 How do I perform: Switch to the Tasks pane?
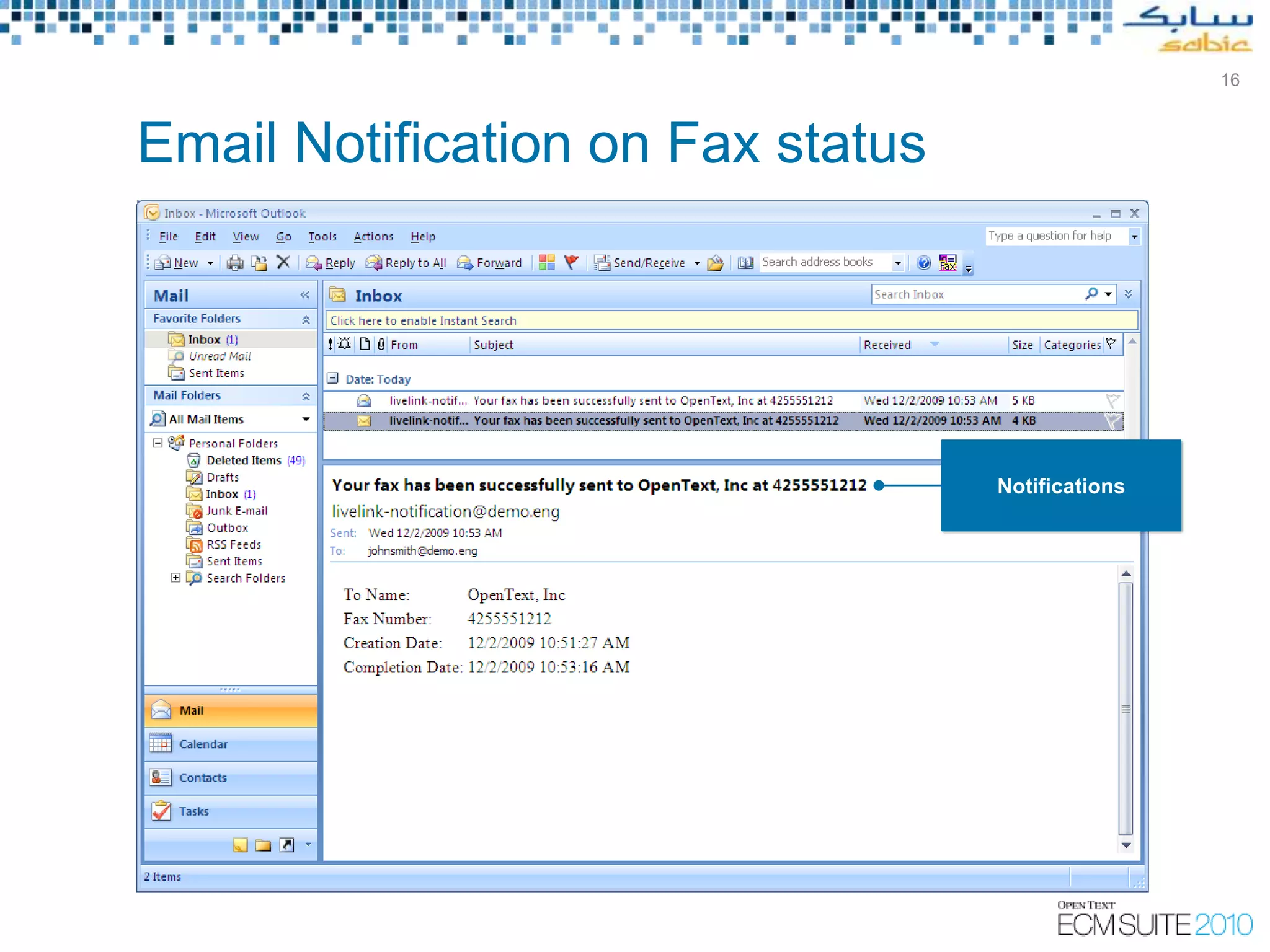click(231, 811)
